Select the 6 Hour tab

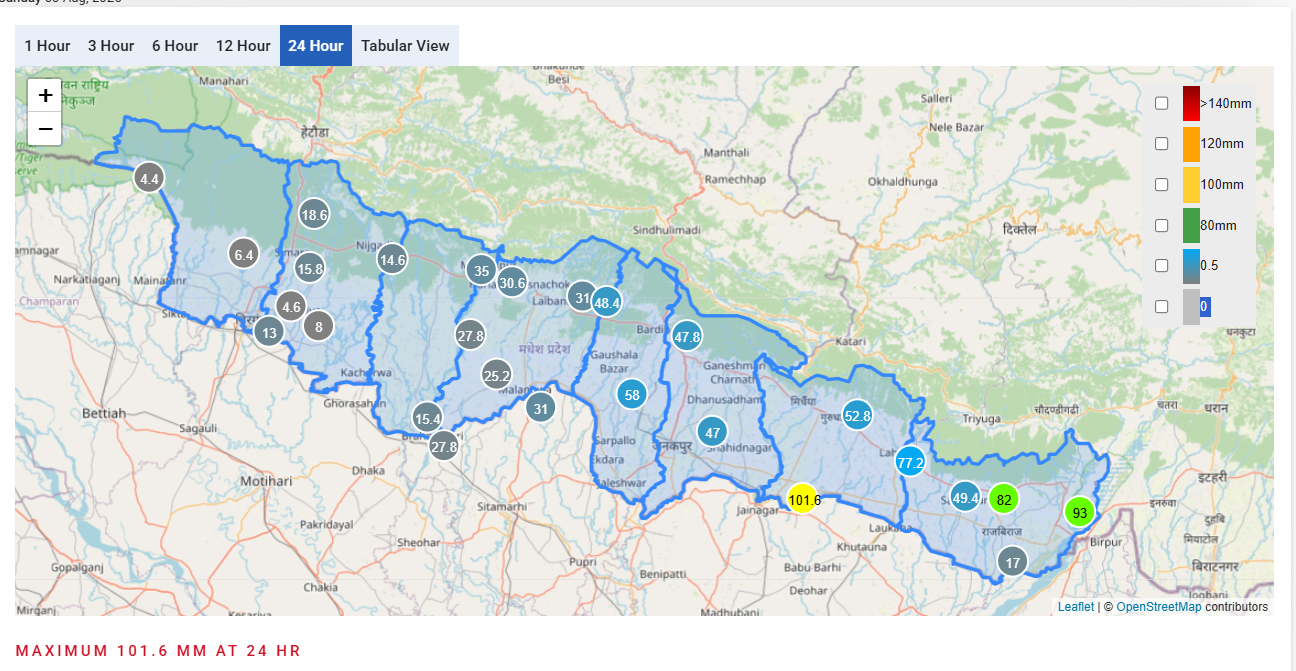[175, 45]
